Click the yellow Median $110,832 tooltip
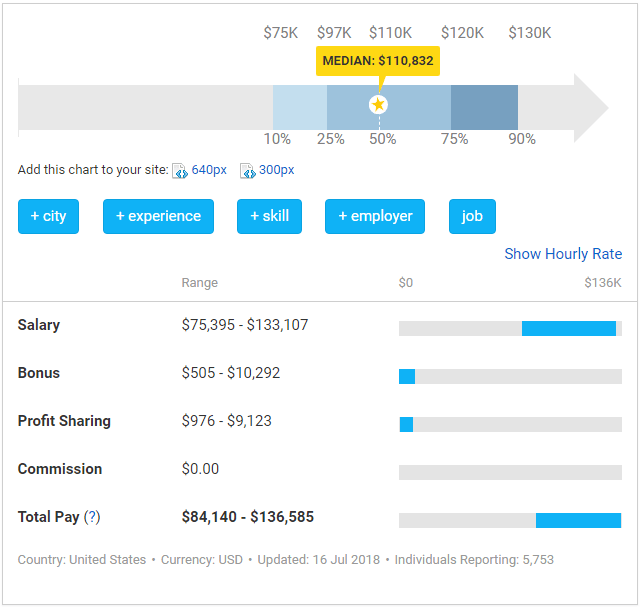The width and height of the screenshot is (641, 607). coord(378,61)
